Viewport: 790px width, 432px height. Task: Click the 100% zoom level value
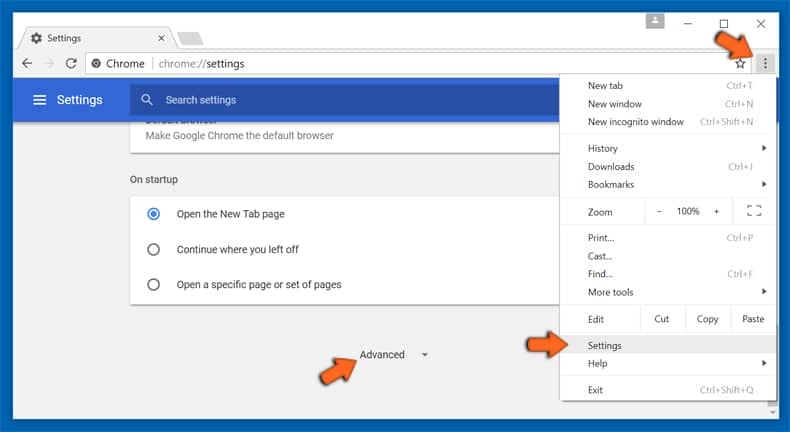688,212
